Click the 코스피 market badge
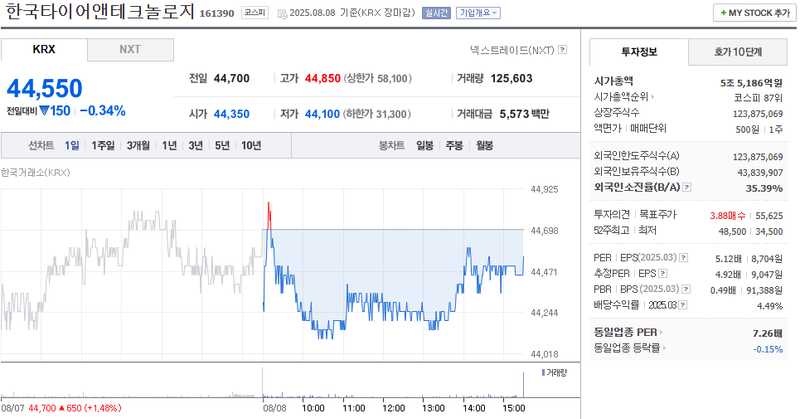Viewport: 800px width, 419px height. pos(255,13)
